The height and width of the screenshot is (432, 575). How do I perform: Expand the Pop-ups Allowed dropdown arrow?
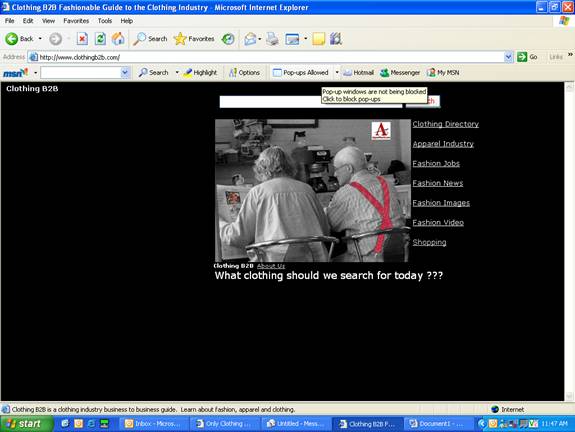337,73
